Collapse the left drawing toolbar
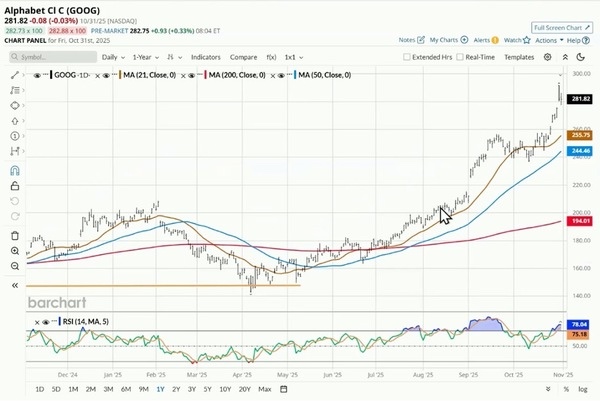 pos(15,286)
